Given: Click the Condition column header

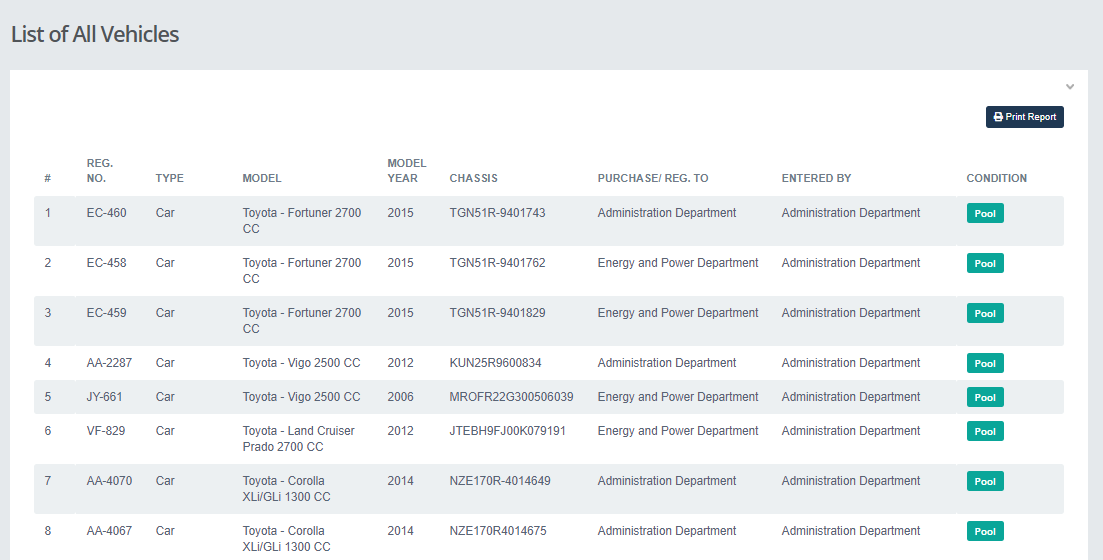Looking at the screenshot, I should [996, 178].
